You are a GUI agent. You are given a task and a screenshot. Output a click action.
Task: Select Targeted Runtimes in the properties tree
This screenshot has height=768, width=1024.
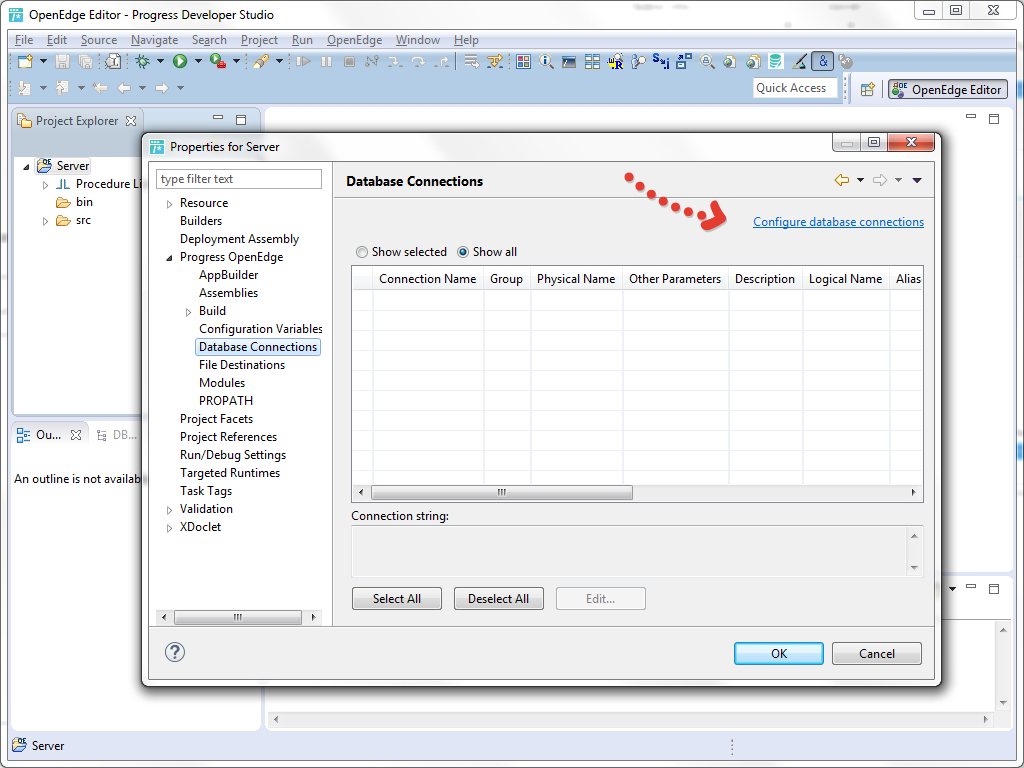point(230,473)
